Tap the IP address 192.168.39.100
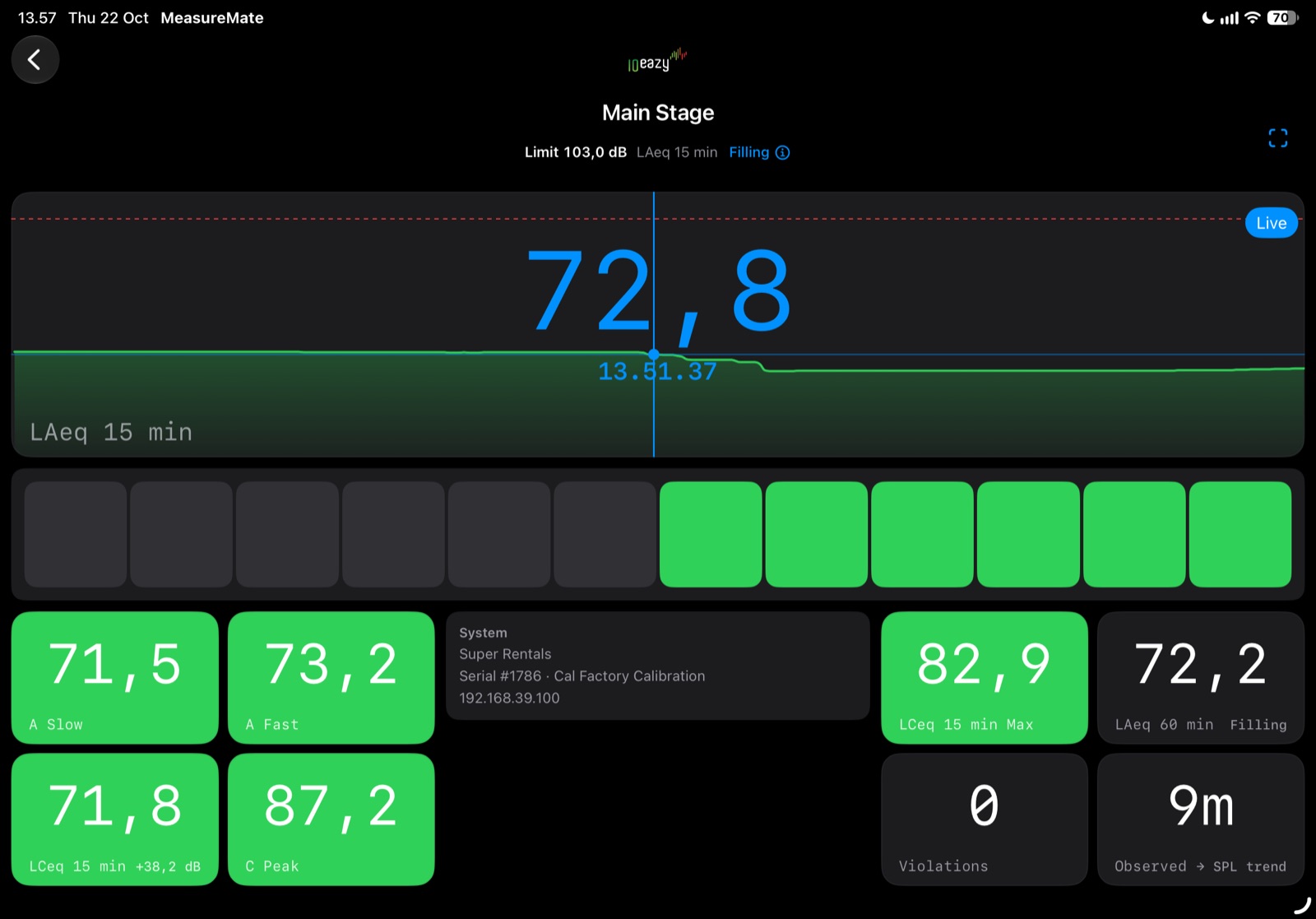 (509, 698)
